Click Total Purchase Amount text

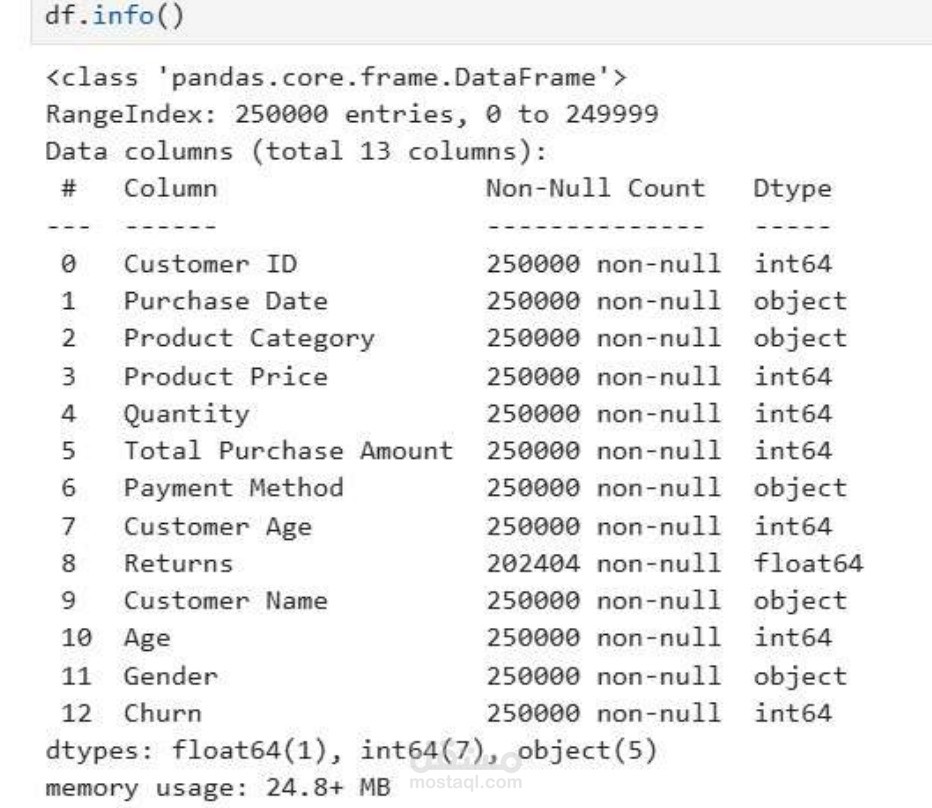(288, 451)
